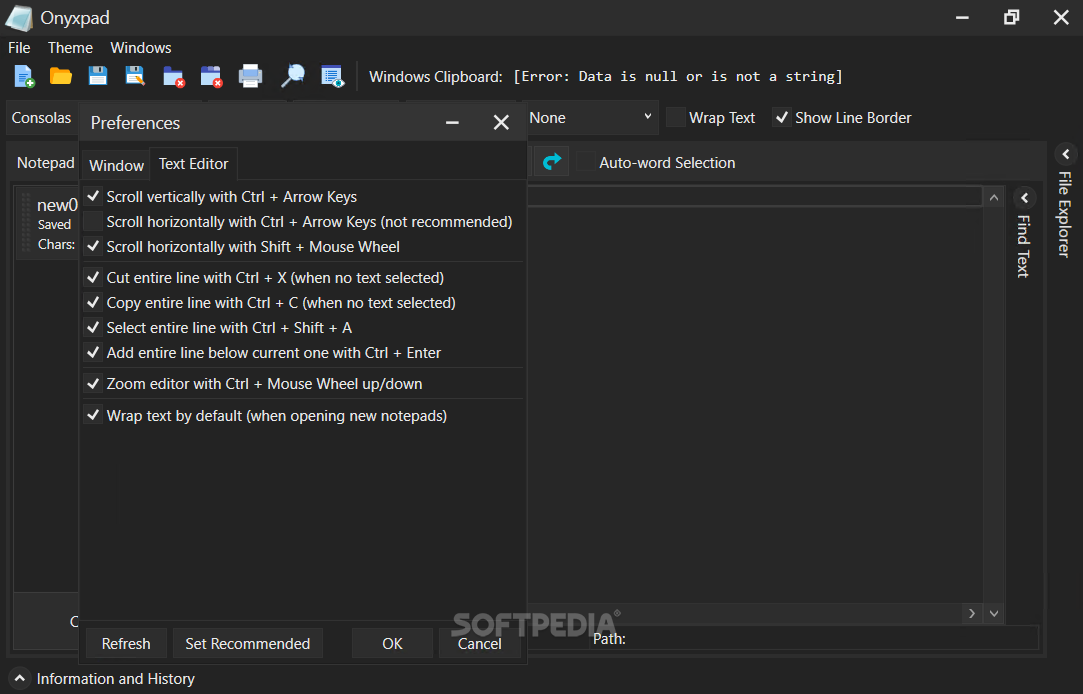Image resolution: width=1083 pixels, height=694 pixels.
Task: Uncheck Show Line Border
Action: [x=781, y=117]
